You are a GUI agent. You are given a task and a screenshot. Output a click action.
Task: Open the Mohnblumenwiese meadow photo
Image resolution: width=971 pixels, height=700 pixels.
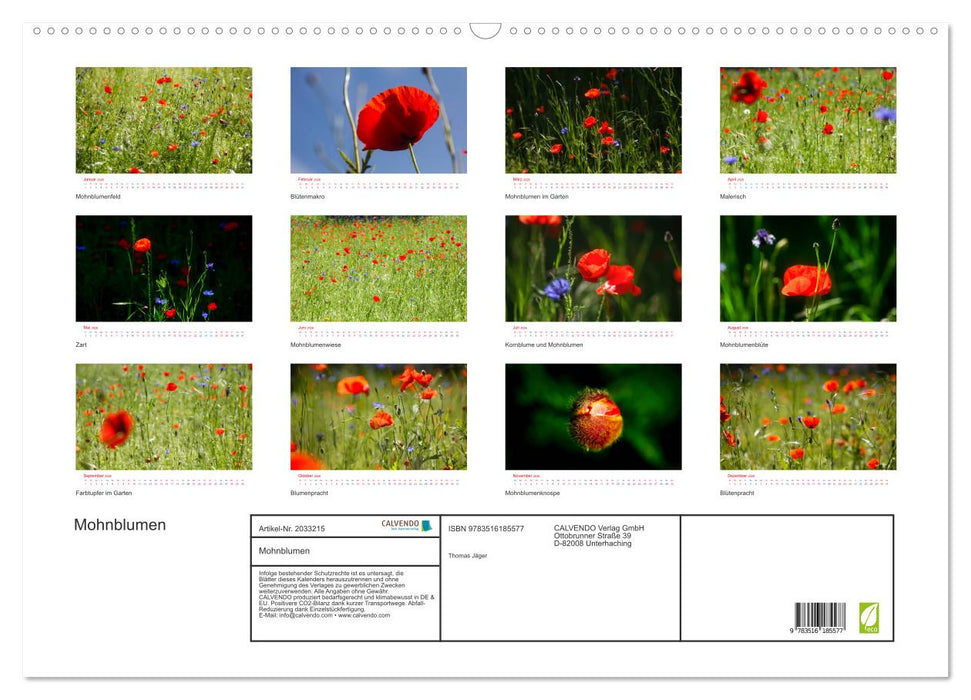point(378,268)
